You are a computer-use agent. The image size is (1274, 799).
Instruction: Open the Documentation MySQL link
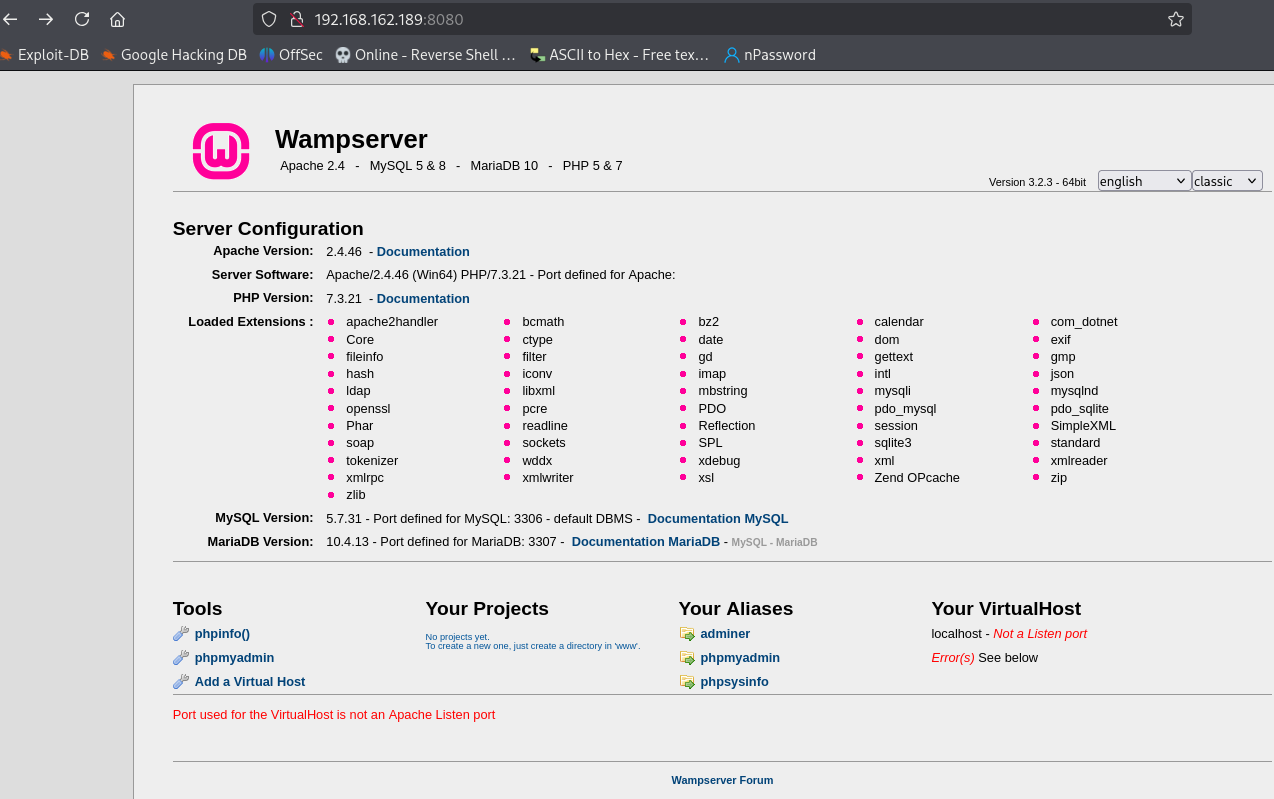[x=717, y=519]
